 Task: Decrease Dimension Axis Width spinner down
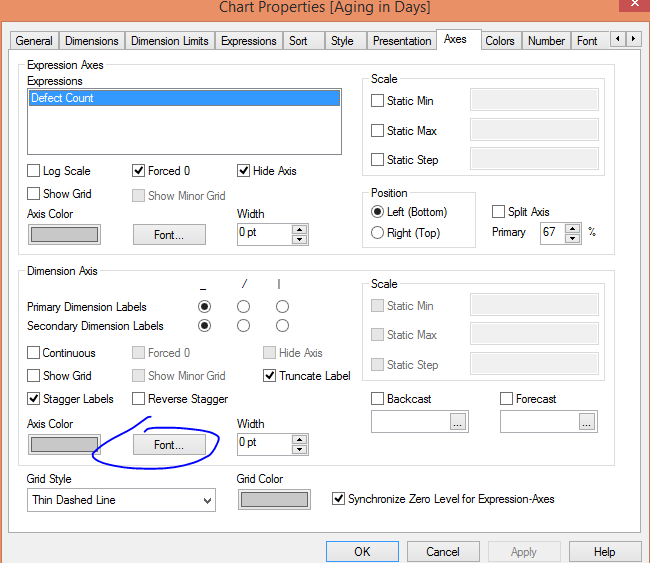pyautogui.click(x=299, y=449)
